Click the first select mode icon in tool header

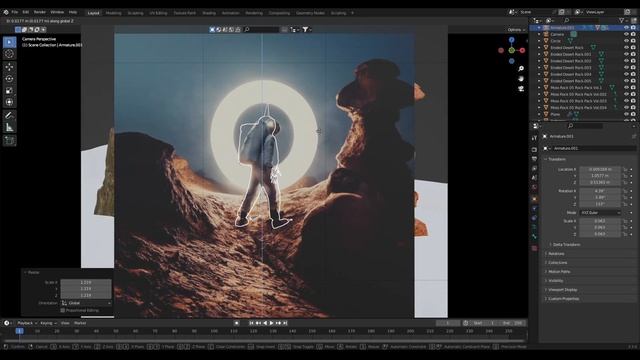[x=18, y=29]
